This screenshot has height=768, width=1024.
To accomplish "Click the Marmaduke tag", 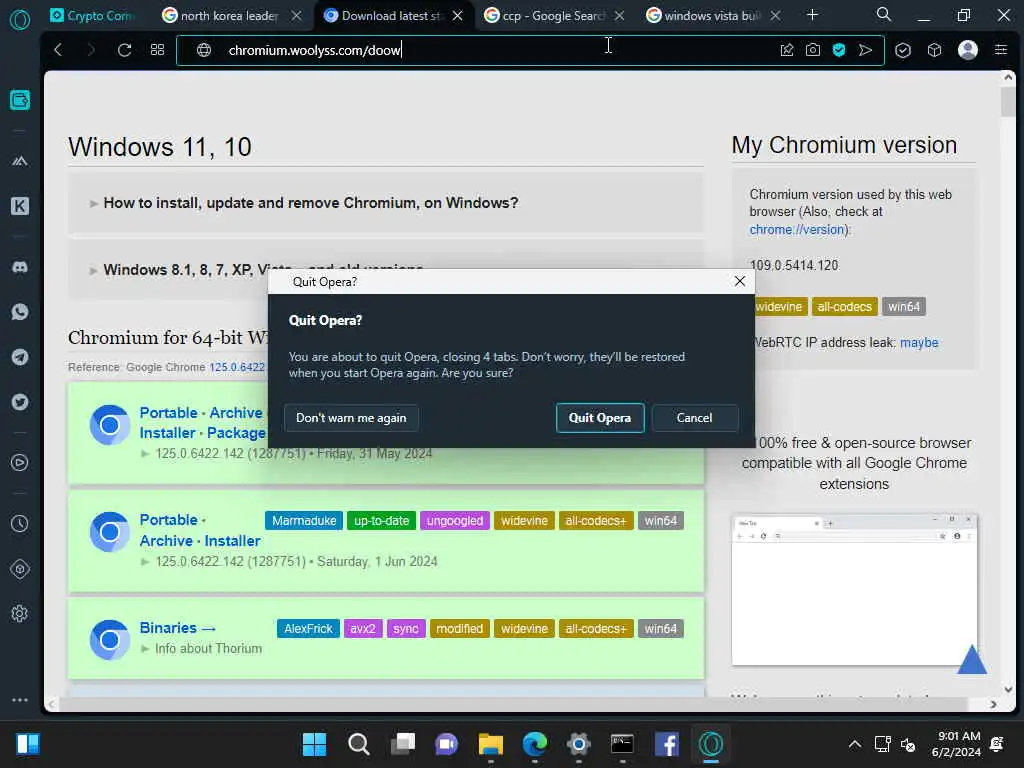I will pyautogui.click(x=304, y=520).
